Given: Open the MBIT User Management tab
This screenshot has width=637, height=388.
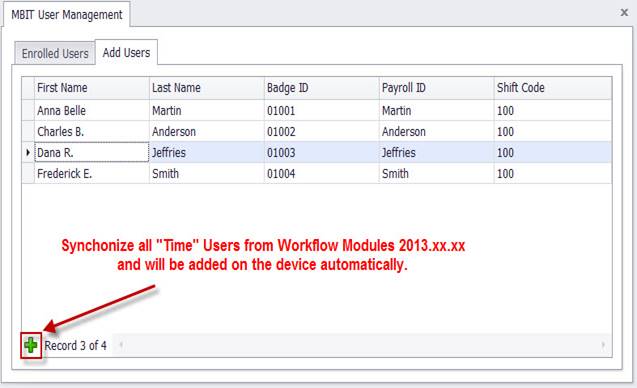Looking at the screenshot, I should [67, 15].
